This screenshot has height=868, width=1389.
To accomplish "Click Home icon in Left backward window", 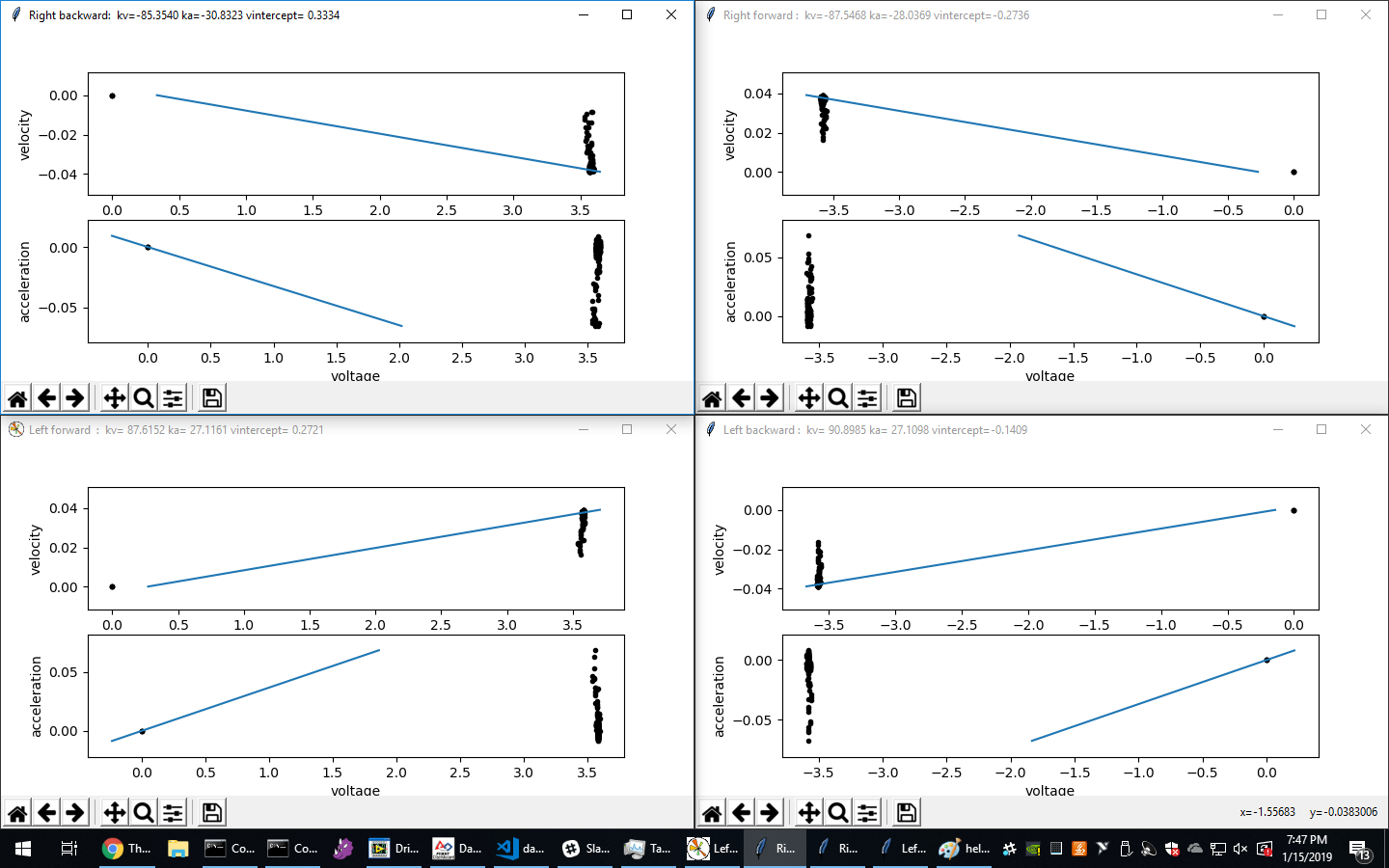I will 712,813.
